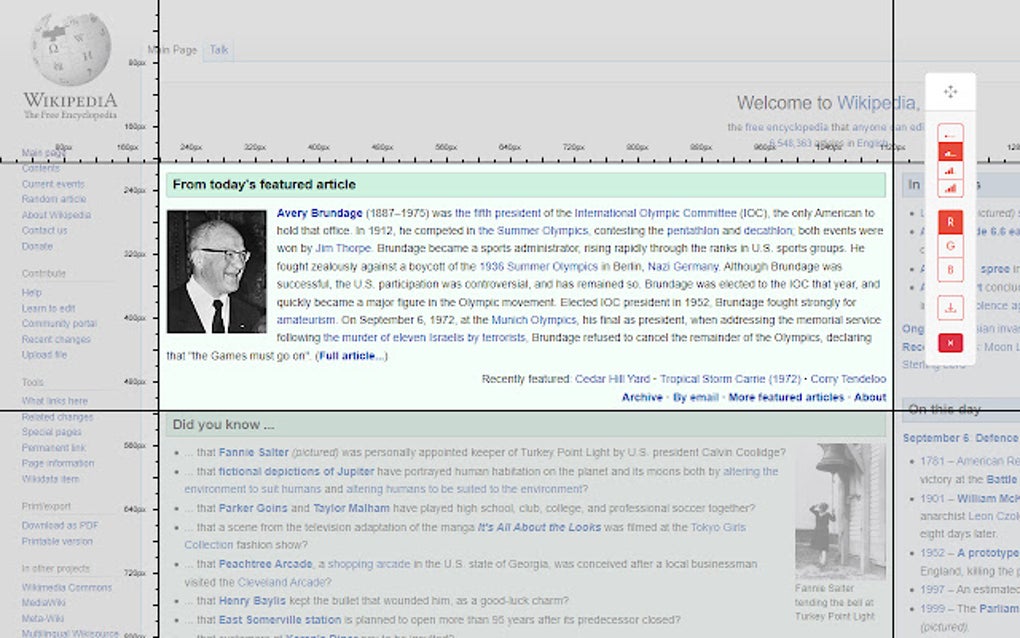Follow the amateurism link

tap(306, 319)
